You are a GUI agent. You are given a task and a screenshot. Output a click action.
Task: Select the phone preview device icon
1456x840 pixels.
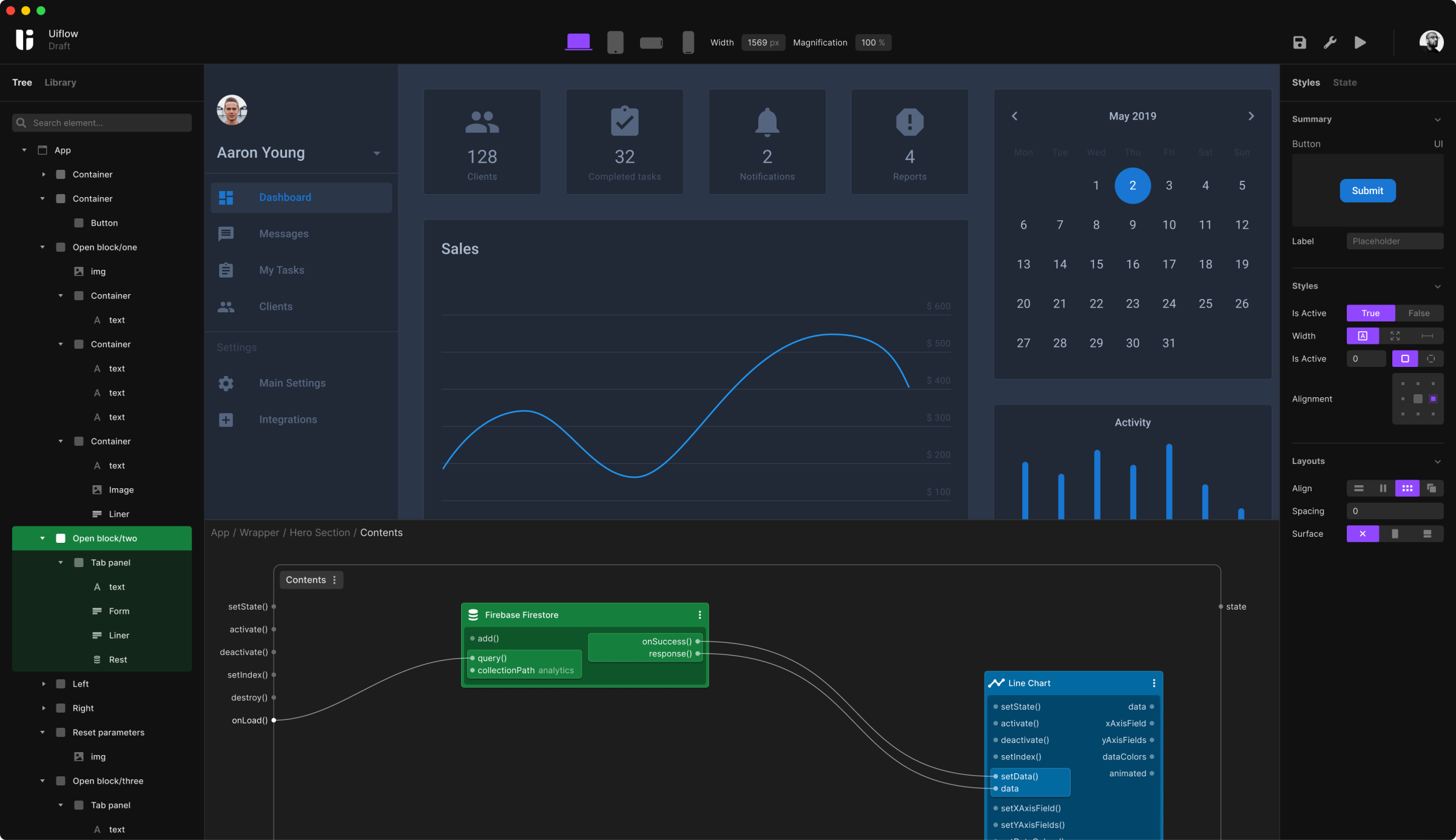click(689, 41)
